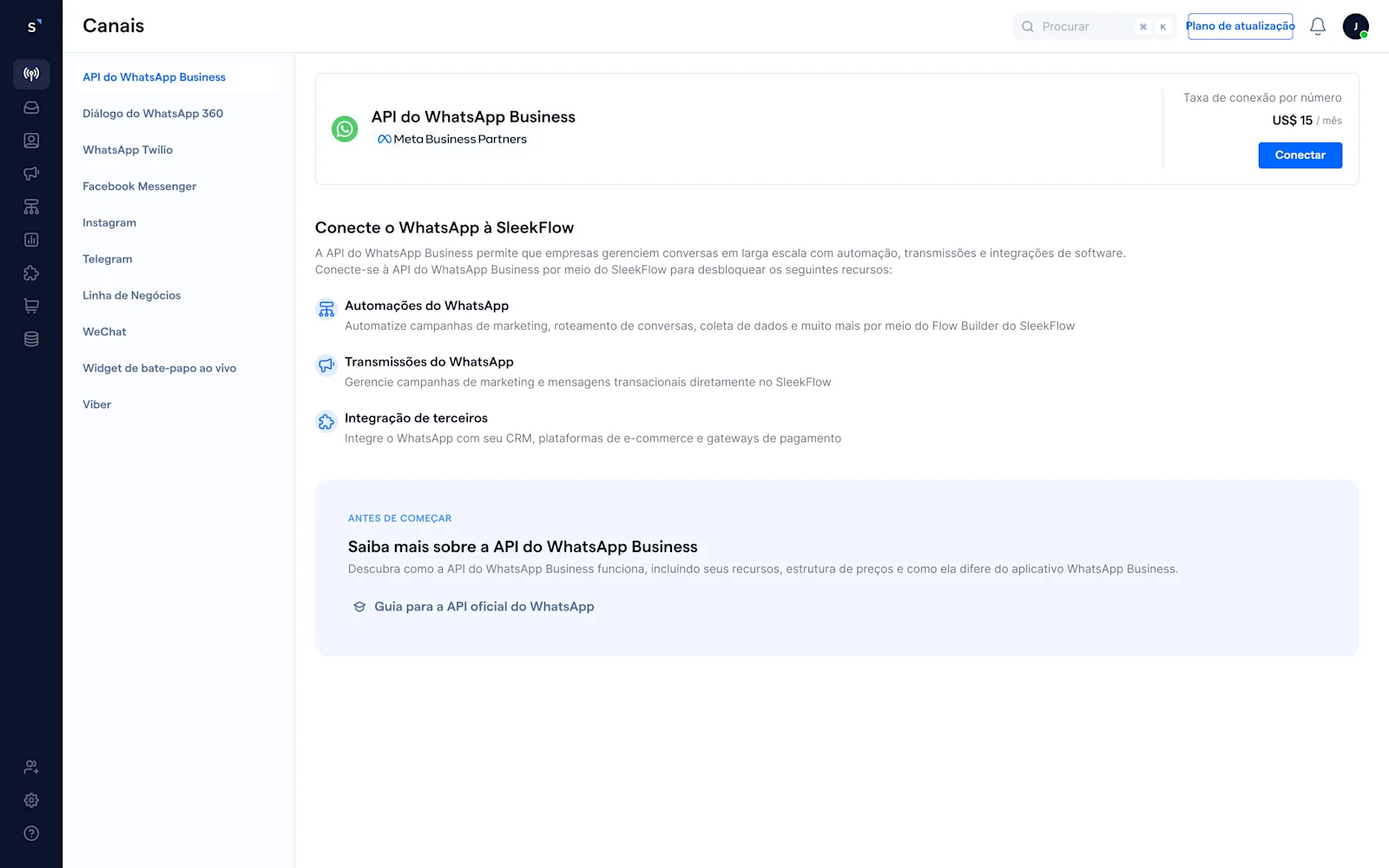Viewport: 1389px width, 868px height.
Task: Select Viber channel
Action: coord(178,405)
